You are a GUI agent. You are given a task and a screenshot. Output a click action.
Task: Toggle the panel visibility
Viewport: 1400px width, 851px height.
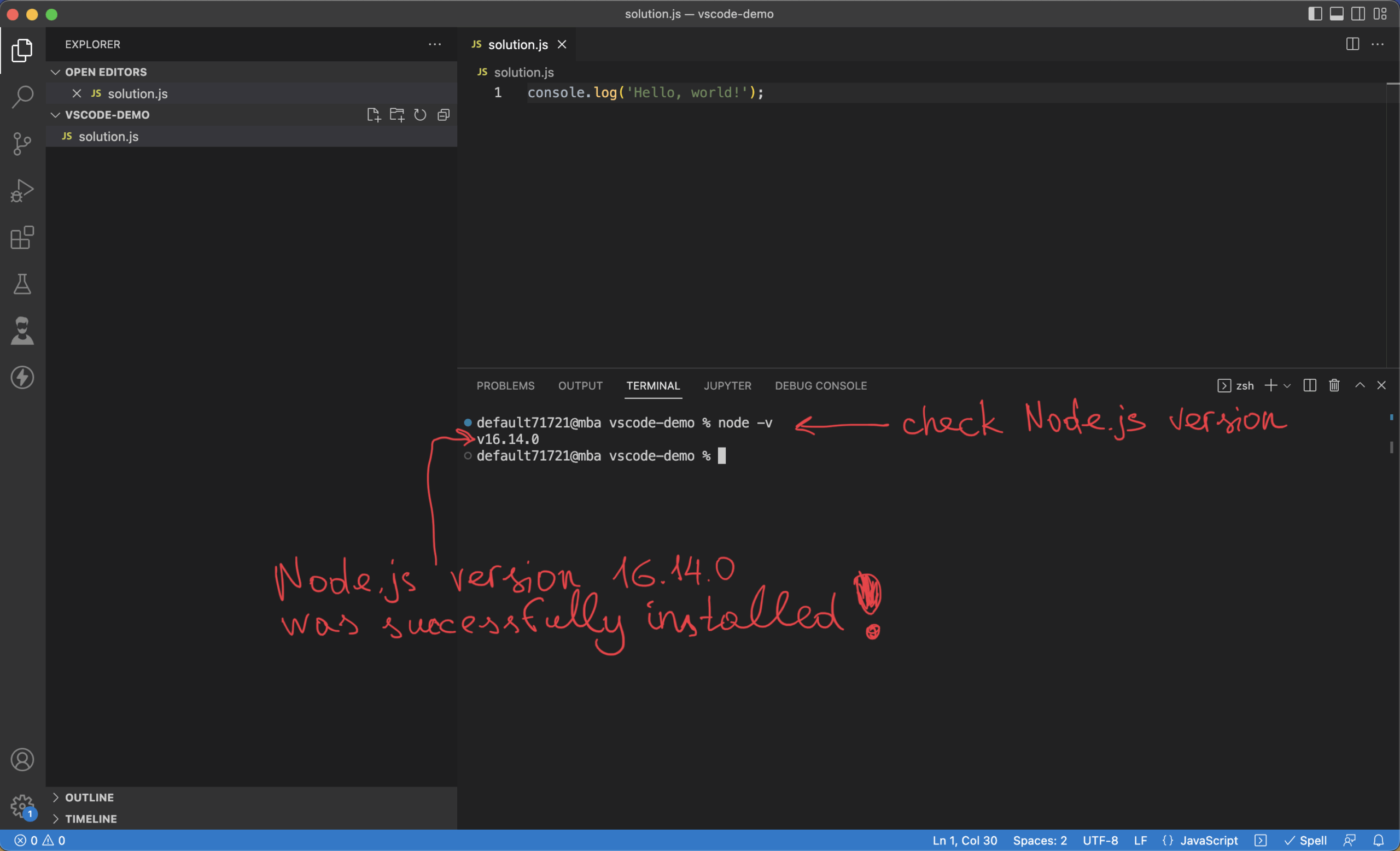click(1337, 14)
